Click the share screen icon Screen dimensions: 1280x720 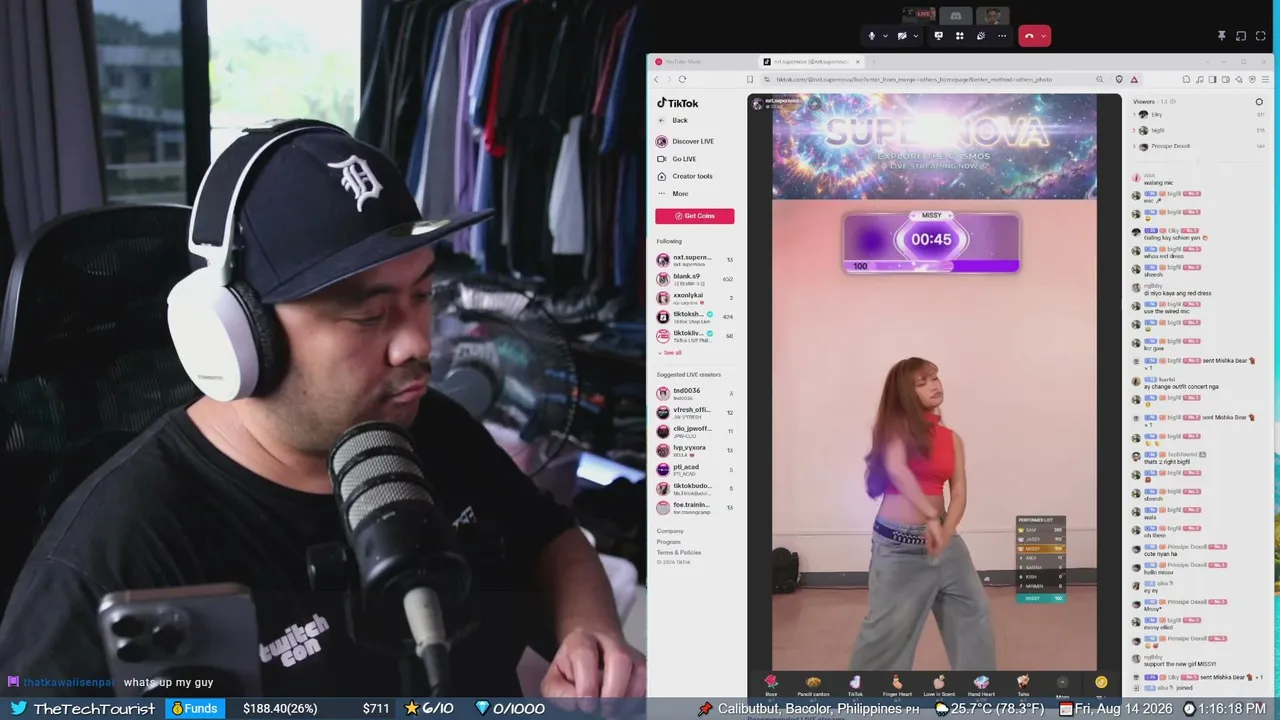[x=938, y=36]
